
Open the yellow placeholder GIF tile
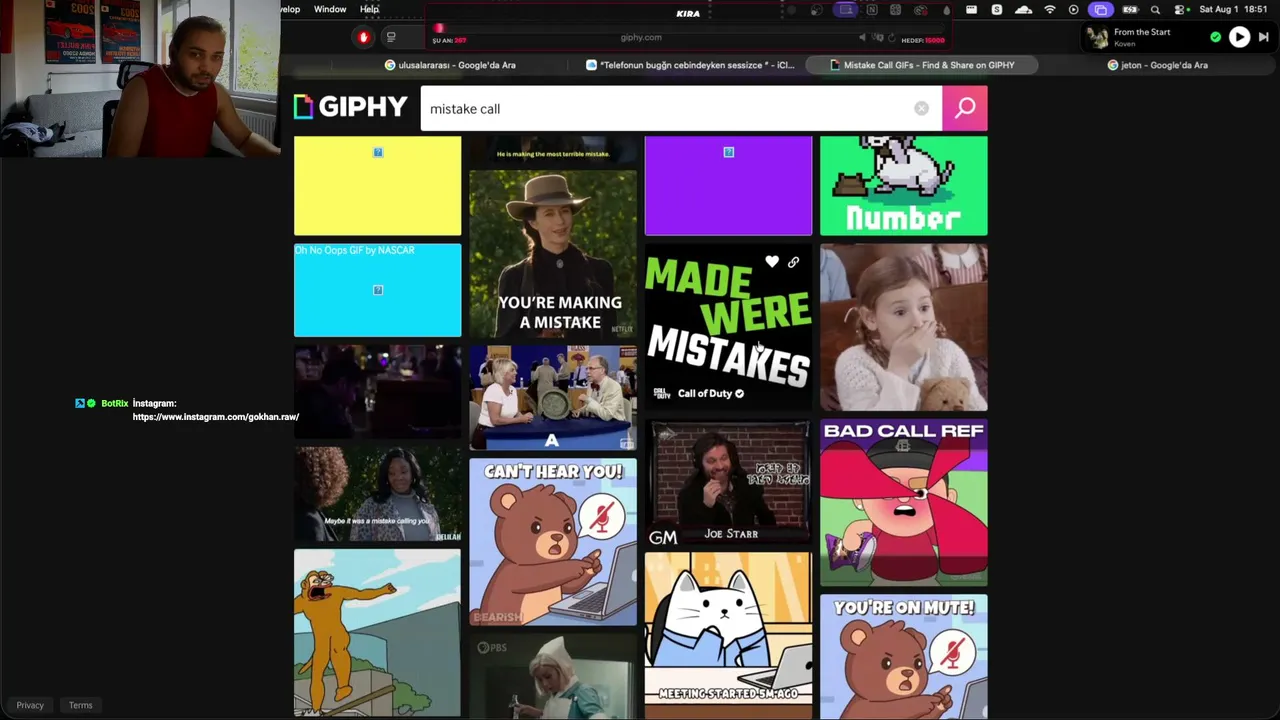point(378,186)
